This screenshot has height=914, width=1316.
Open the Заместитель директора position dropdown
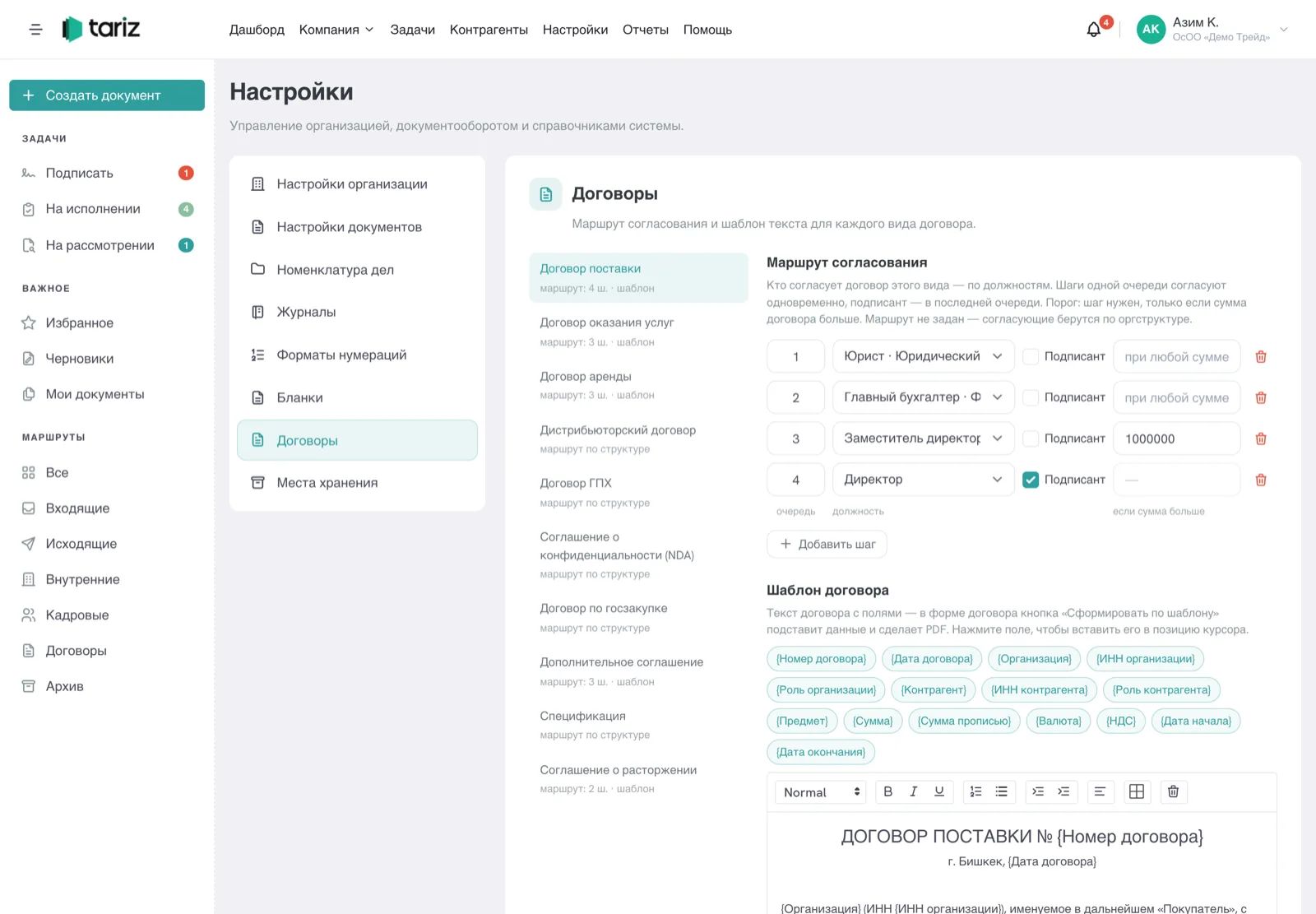point(923,438)
